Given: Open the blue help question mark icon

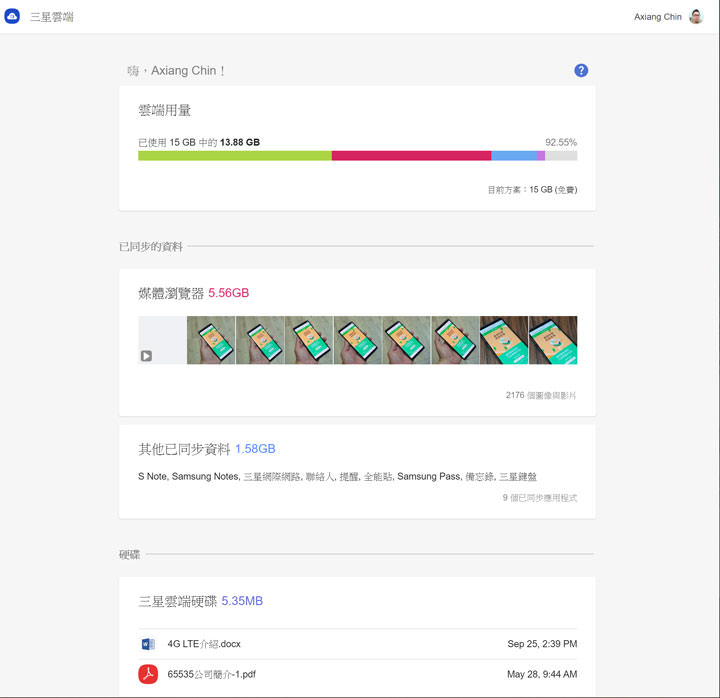Looking at the screenshot, I should [581, 70].
